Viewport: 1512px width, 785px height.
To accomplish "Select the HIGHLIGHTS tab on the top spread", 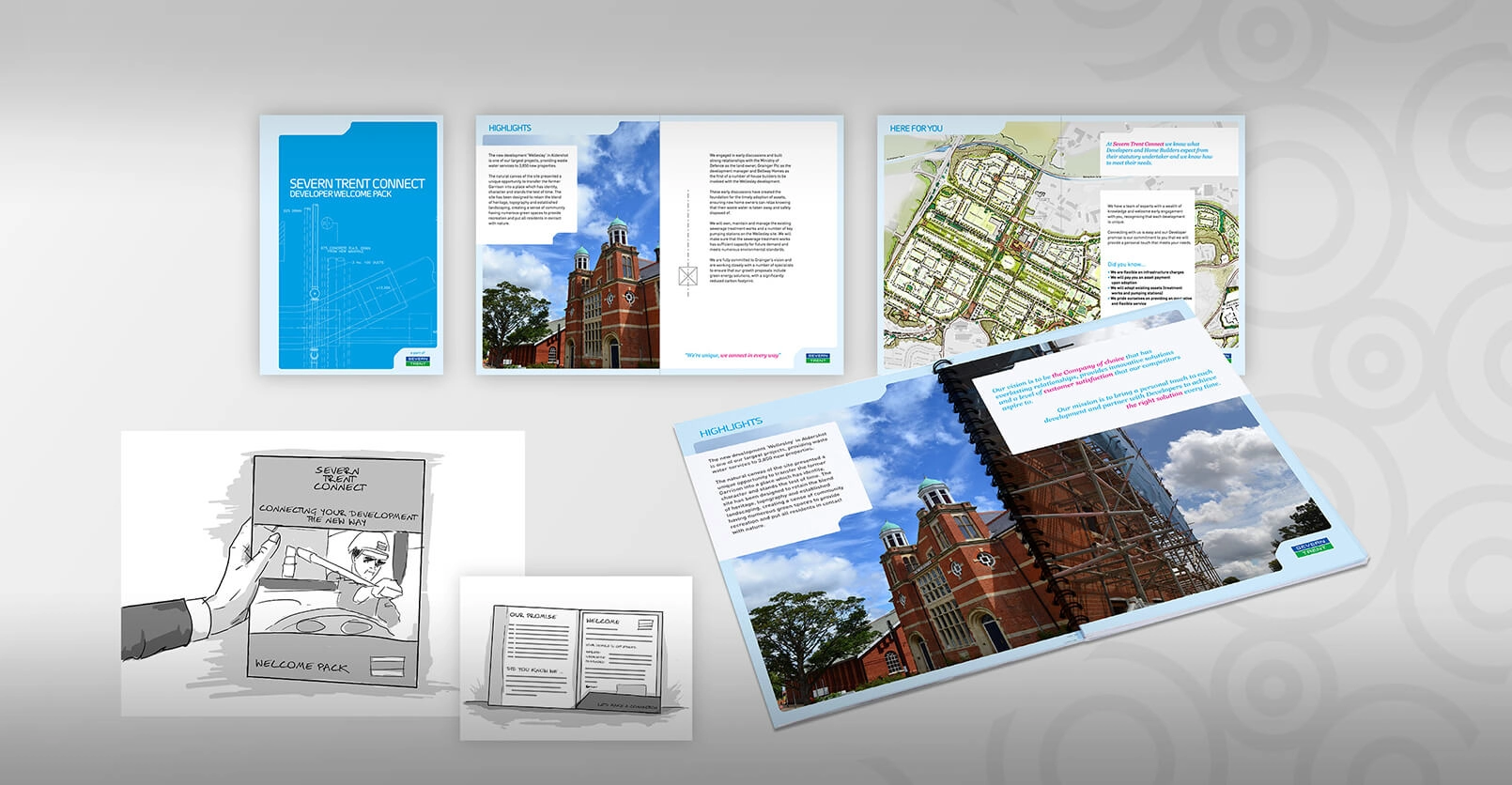I will (x=510, y=128).
